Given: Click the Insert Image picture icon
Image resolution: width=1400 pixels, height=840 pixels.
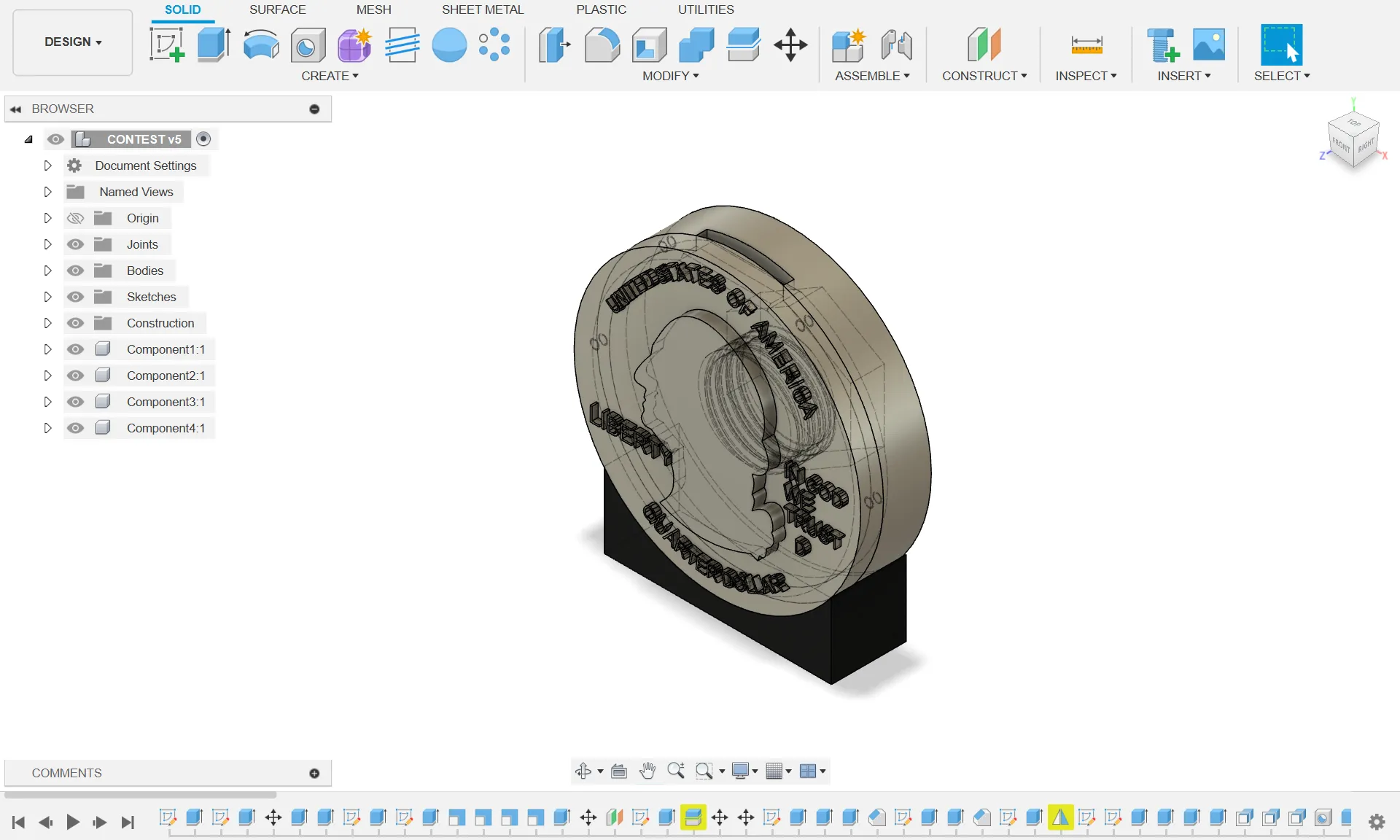Looking at the screenshot, I should click(1208, 44).
